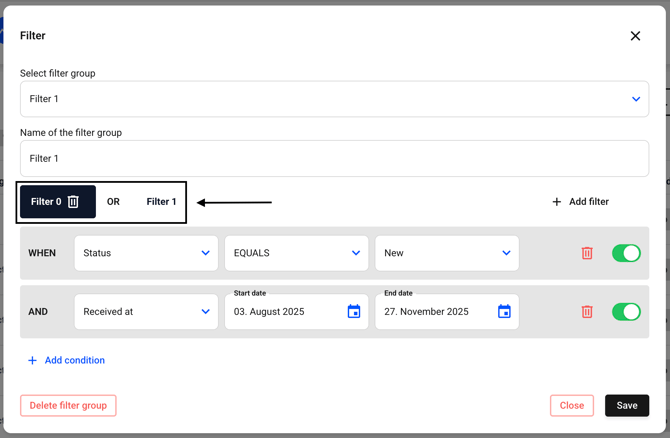Delete the Status condition row
670x438 pixels.
(x=587, y=253)
